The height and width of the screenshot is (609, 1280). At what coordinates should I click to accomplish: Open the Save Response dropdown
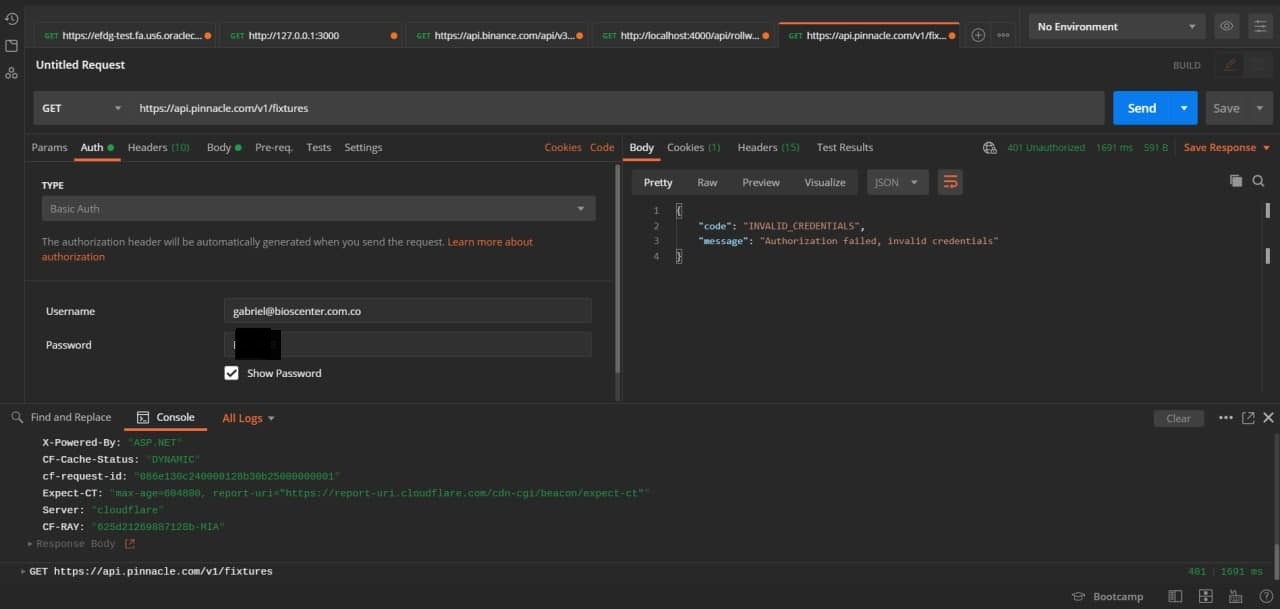(1227, 147)
